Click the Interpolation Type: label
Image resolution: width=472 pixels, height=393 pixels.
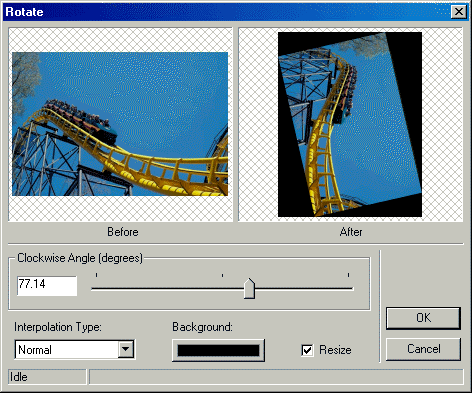(58, 327)
